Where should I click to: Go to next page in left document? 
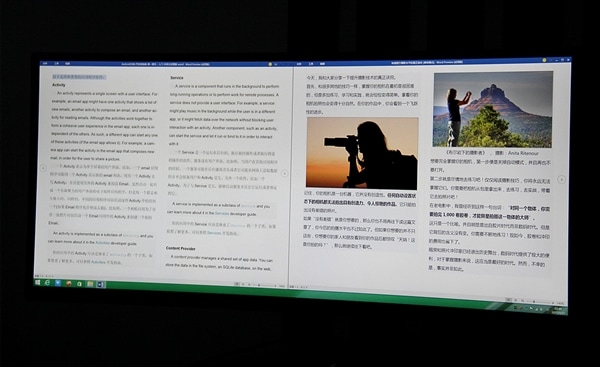point(284,173)
